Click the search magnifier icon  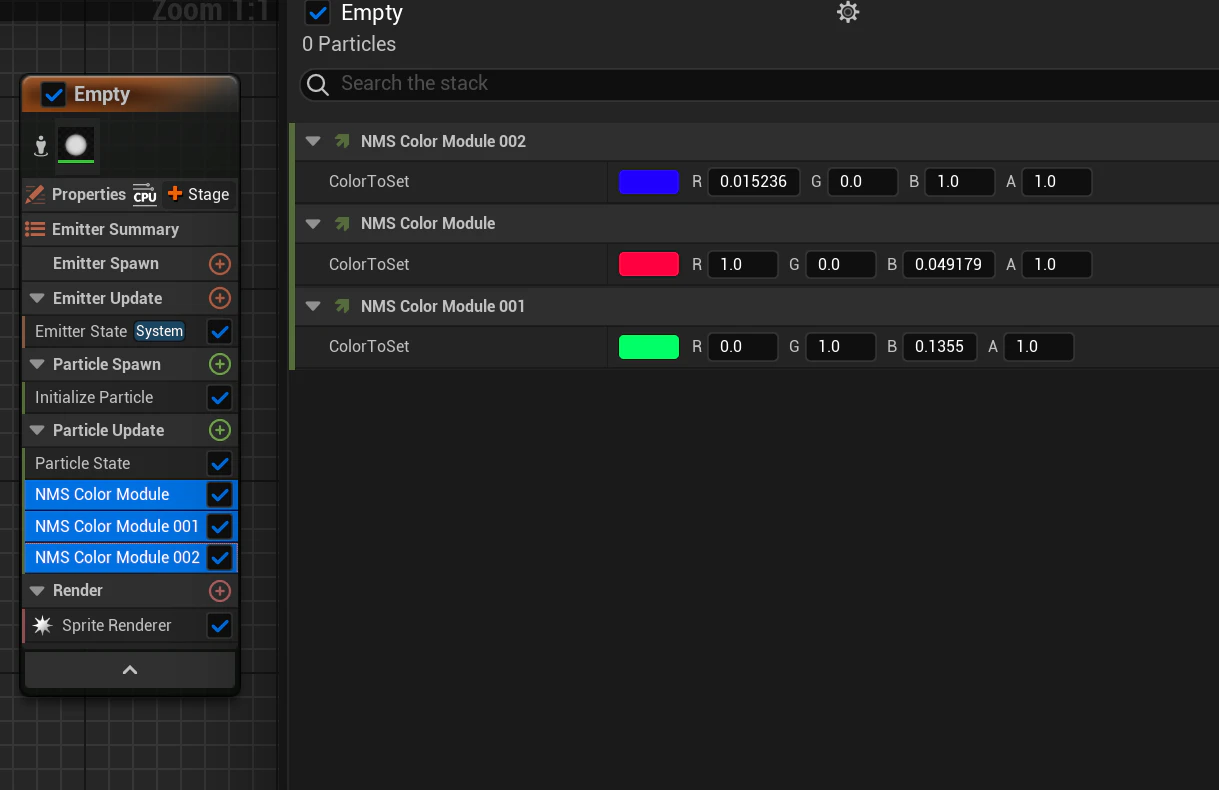click(x=318, y=84)
